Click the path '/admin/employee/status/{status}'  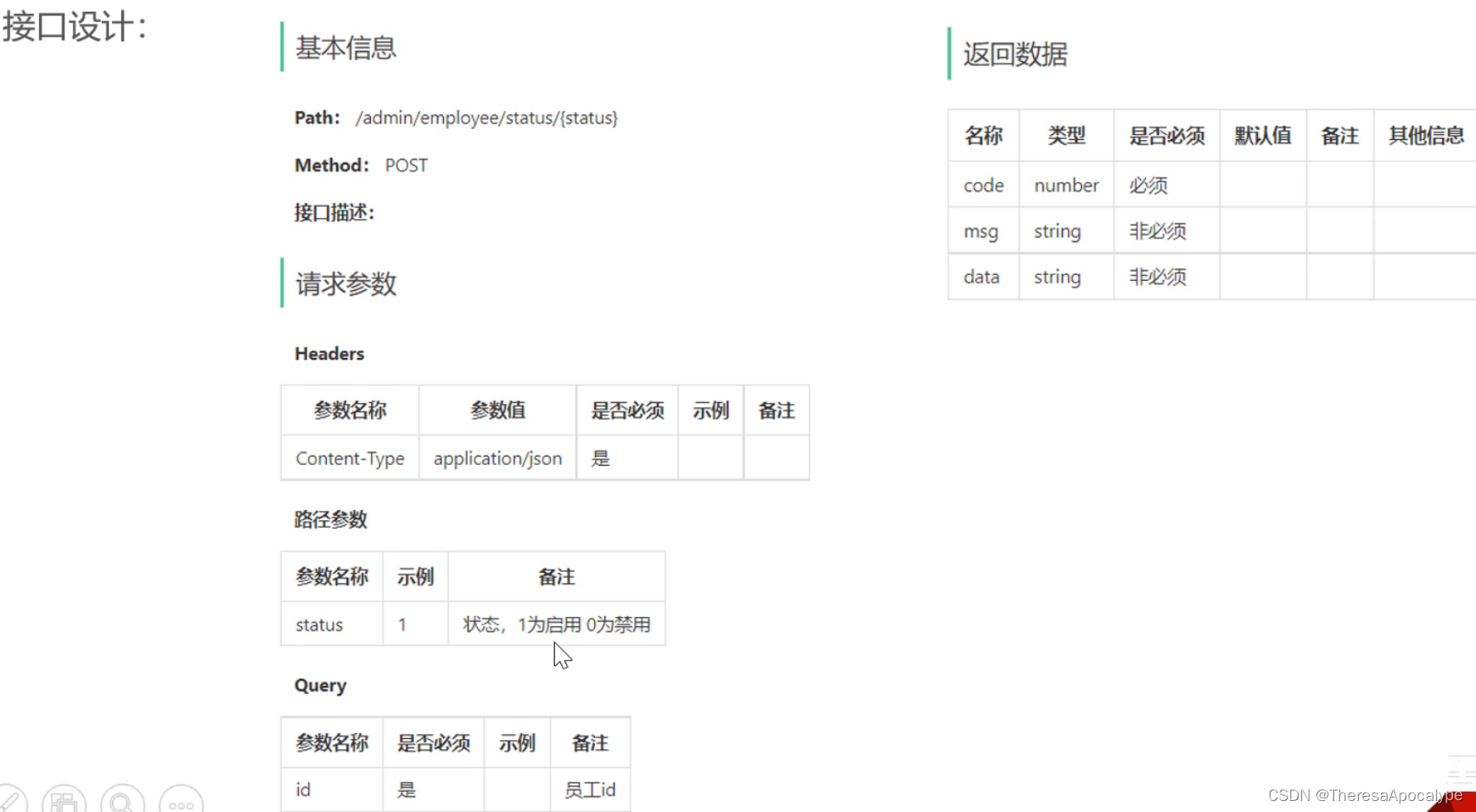pos(486,118)
